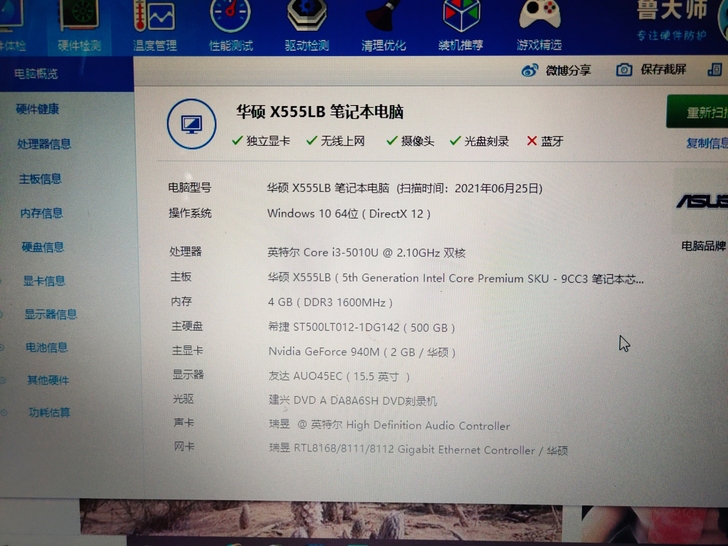Click the 蓝牙 red cross status

point(545,141)
